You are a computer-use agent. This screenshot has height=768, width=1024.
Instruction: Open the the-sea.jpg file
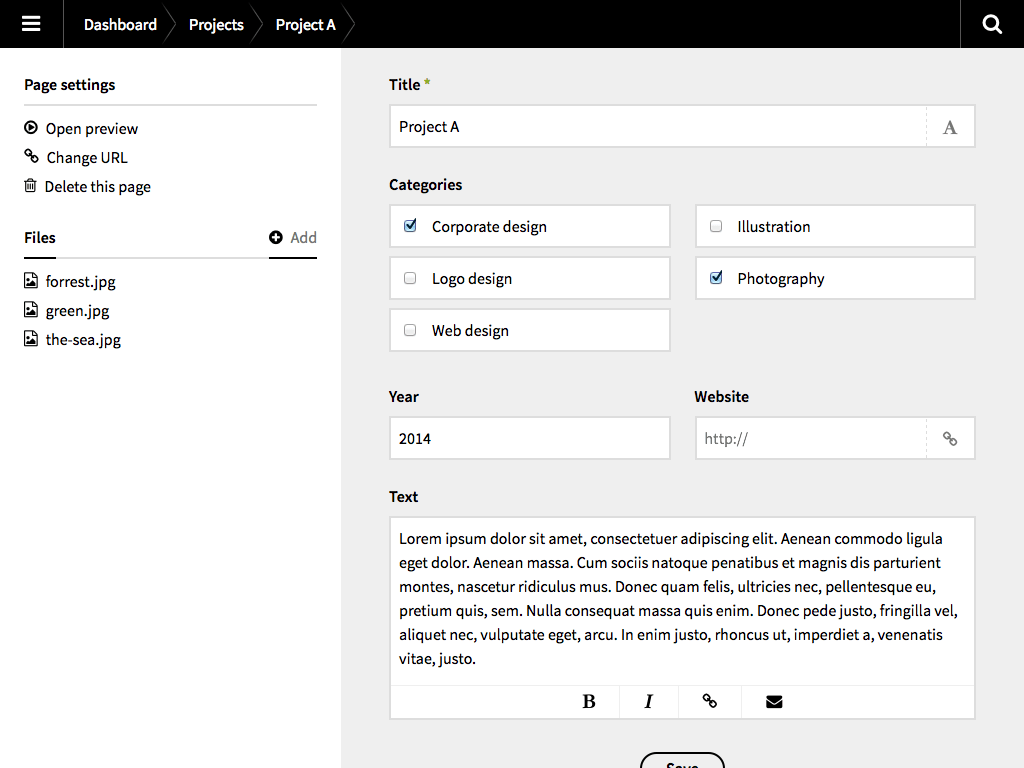click(84, 340)
